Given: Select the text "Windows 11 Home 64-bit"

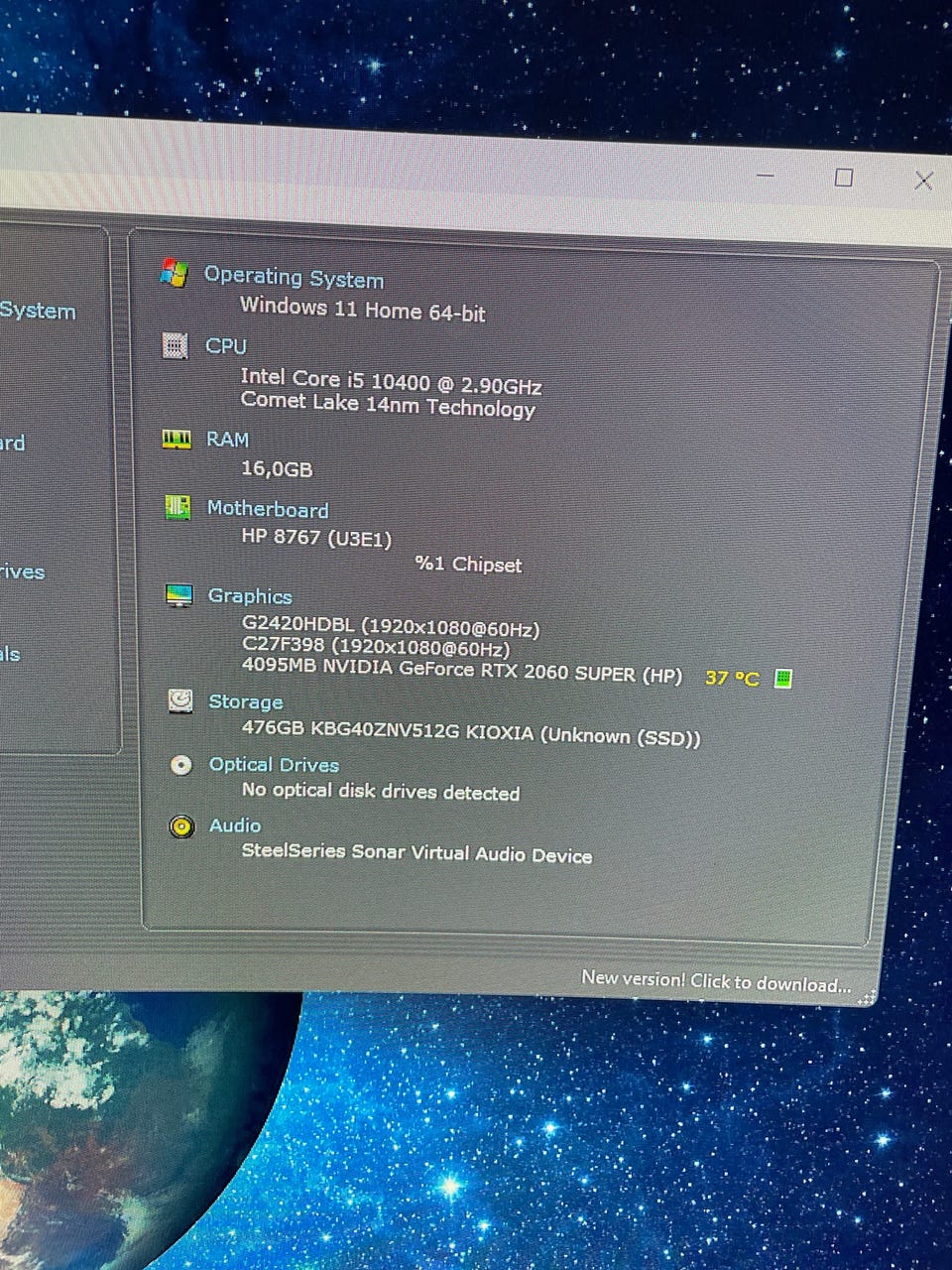Looking at the screenshot, I should (363, 309).
